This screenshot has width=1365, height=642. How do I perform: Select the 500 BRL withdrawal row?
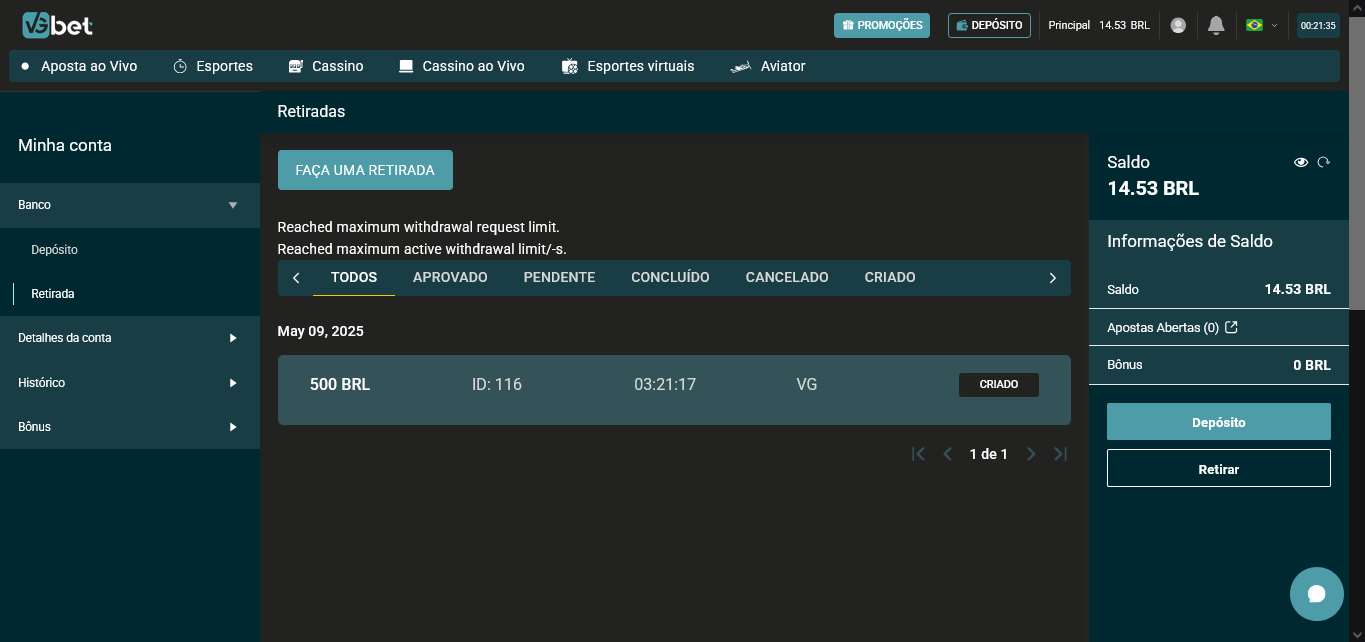[x=673, y=389]
